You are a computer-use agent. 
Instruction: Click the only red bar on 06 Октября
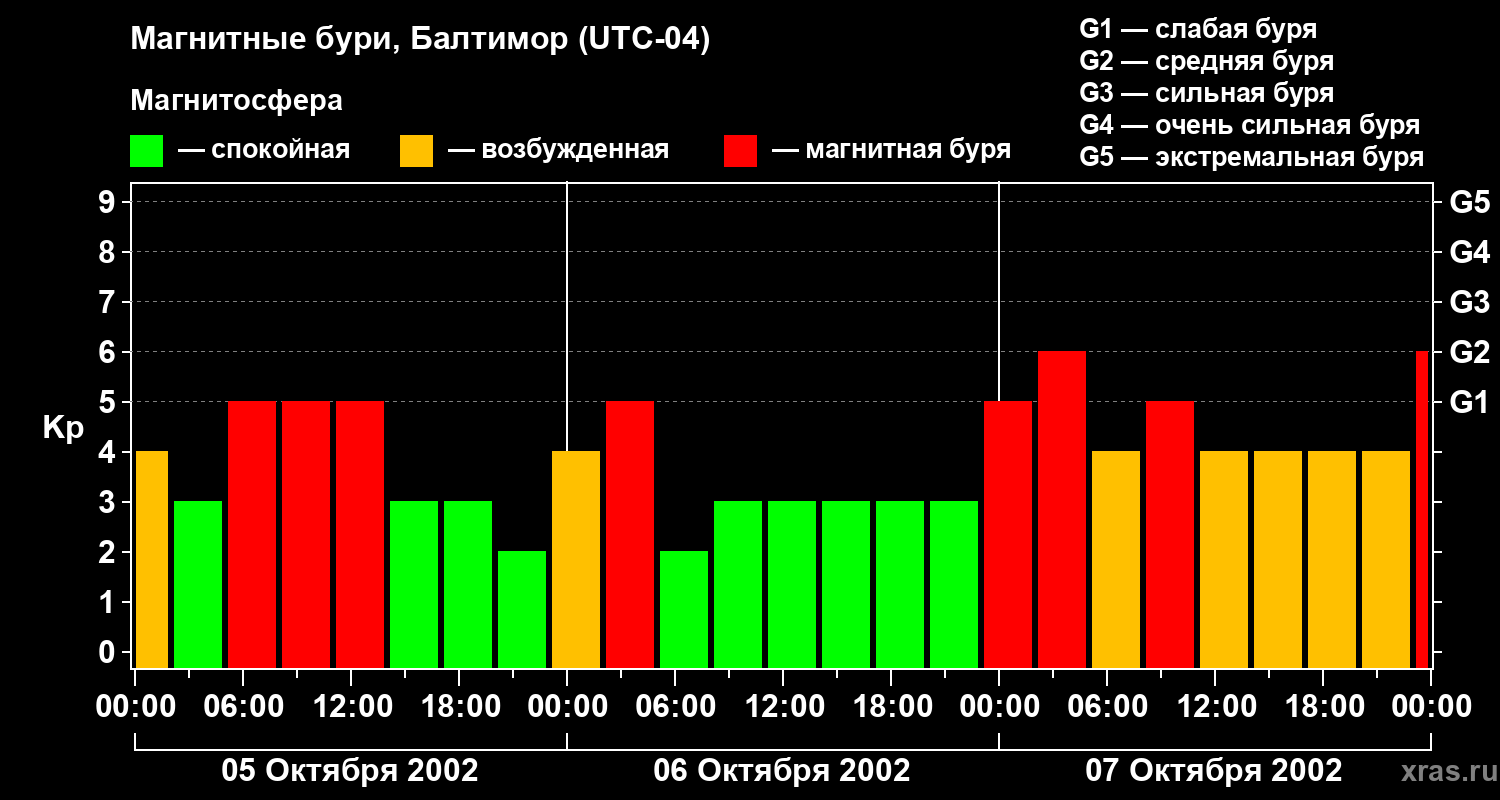coord(630,535)
